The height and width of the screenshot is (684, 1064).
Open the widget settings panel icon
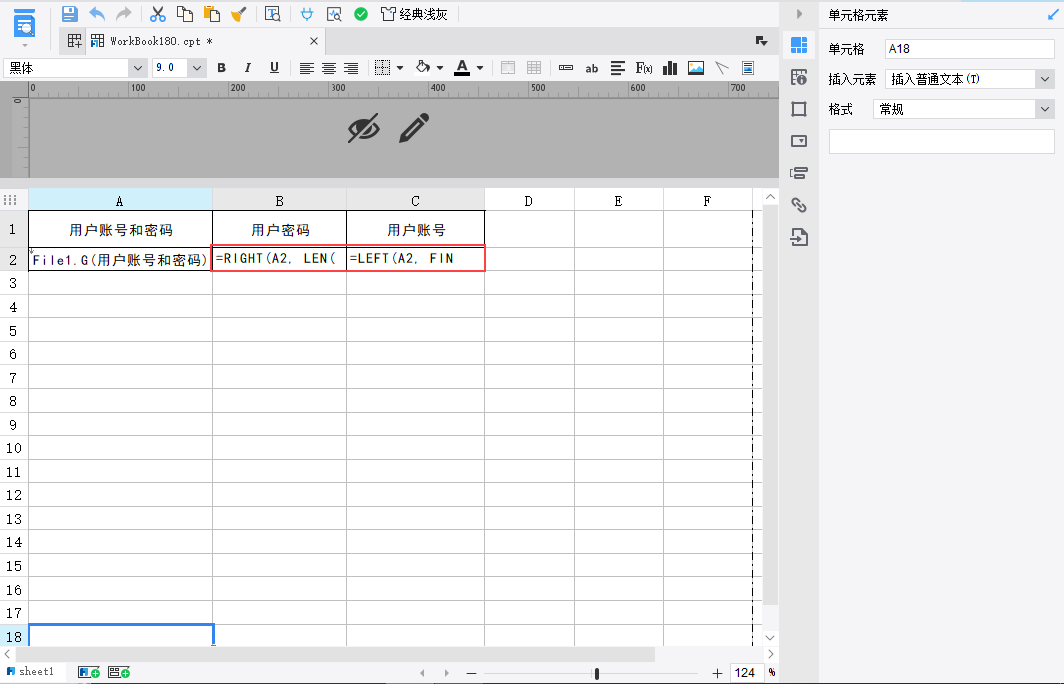799,141
